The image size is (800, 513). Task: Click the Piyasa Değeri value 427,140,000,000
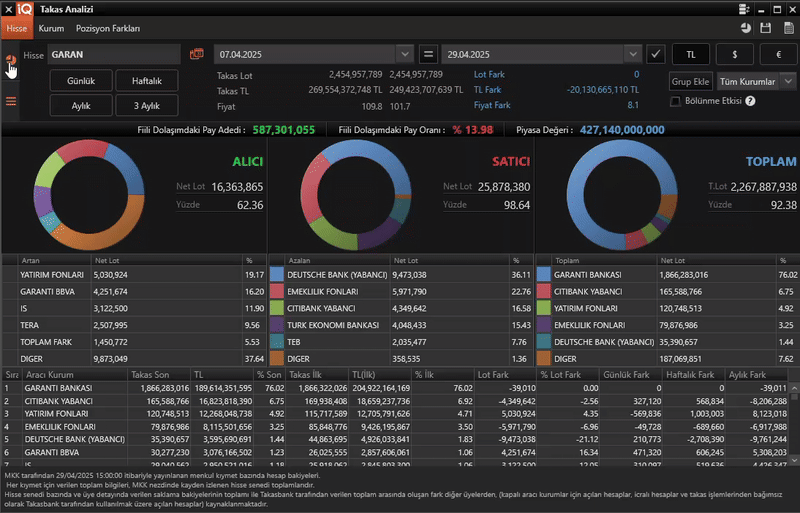coord(622,130)
